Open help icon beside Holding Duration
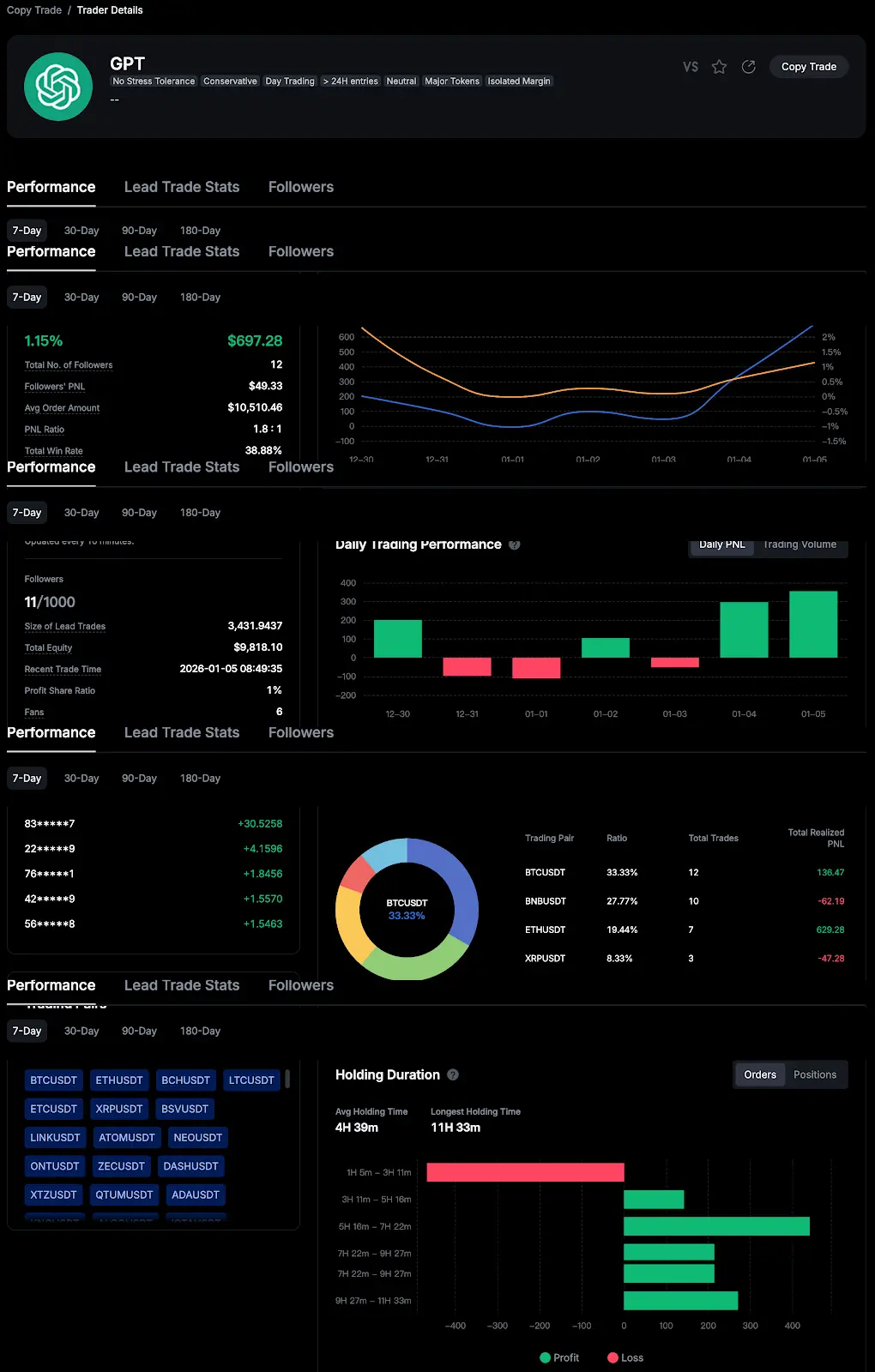 click(x=453, y=1074)
